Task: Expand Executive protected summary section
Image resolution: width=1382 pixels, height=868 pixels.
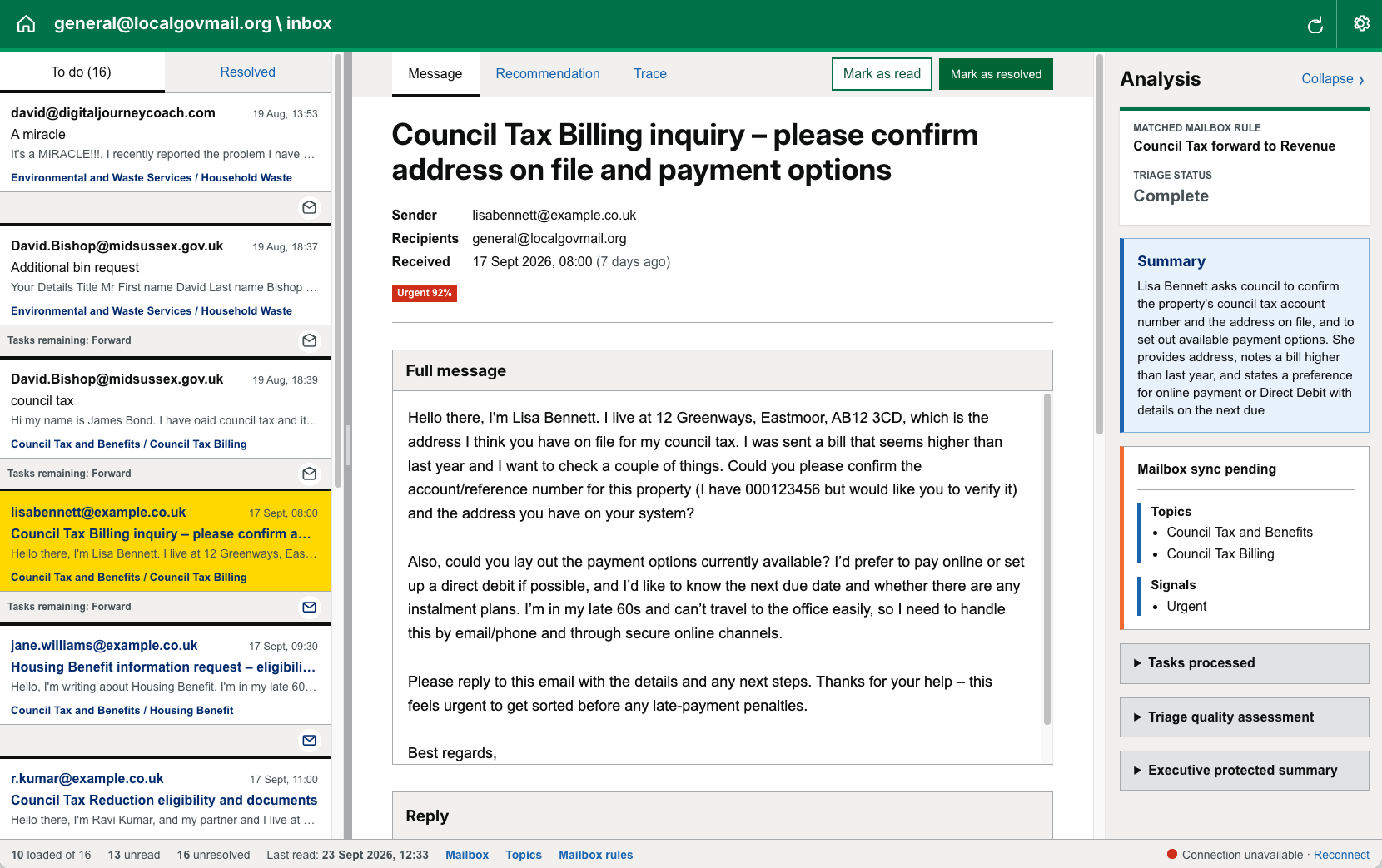Action: coord(1244,771)
